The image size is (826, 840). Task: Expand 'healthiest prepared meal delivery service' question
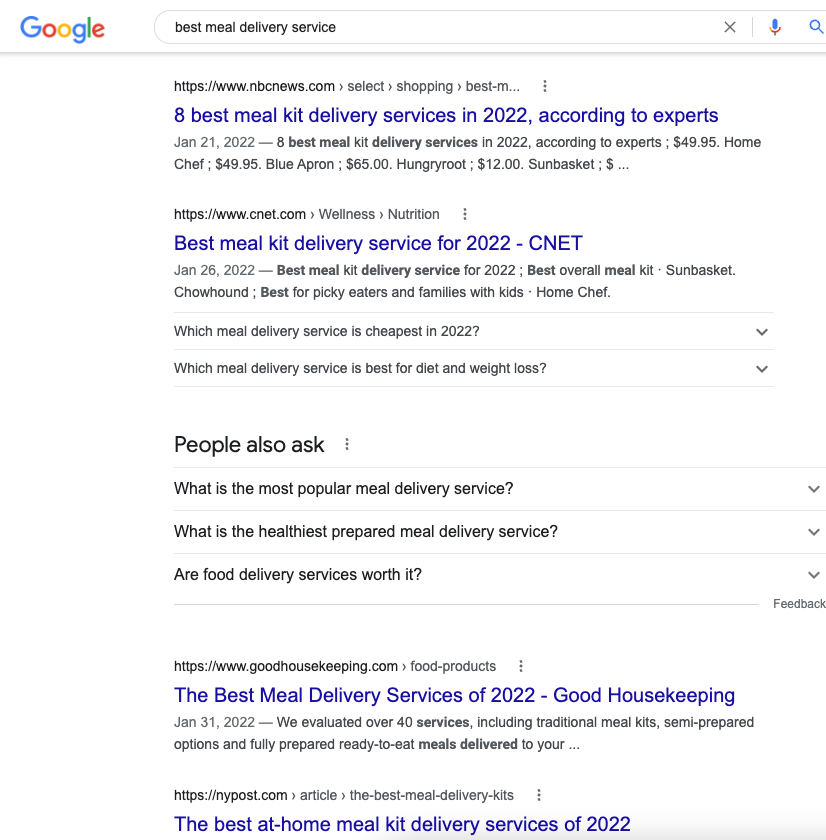click(x=813, y=532)
